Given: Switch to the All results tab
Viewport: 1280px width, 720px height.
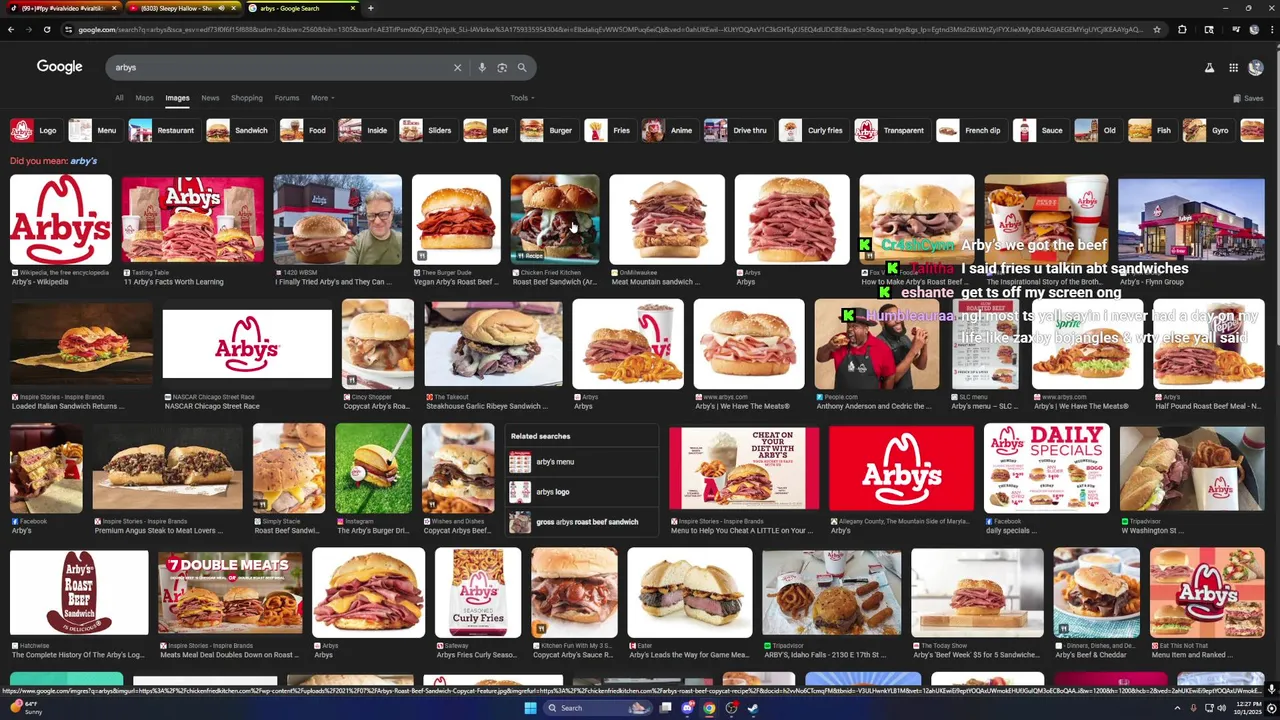Looking at the screenshot, I should coord(119,98).
